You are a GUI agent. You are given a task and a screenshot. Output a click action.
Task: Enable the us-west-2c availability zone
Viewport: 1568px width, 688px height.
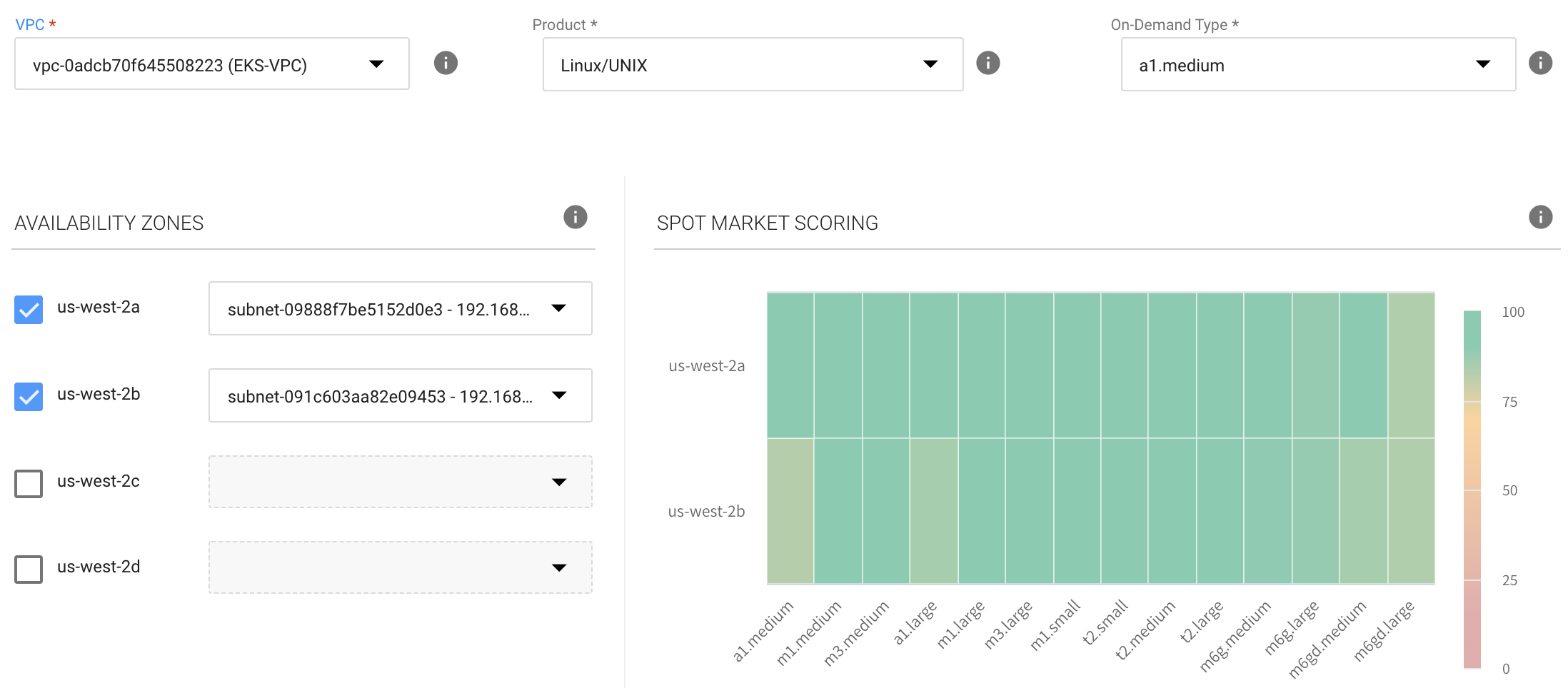(x=29, y=483)
